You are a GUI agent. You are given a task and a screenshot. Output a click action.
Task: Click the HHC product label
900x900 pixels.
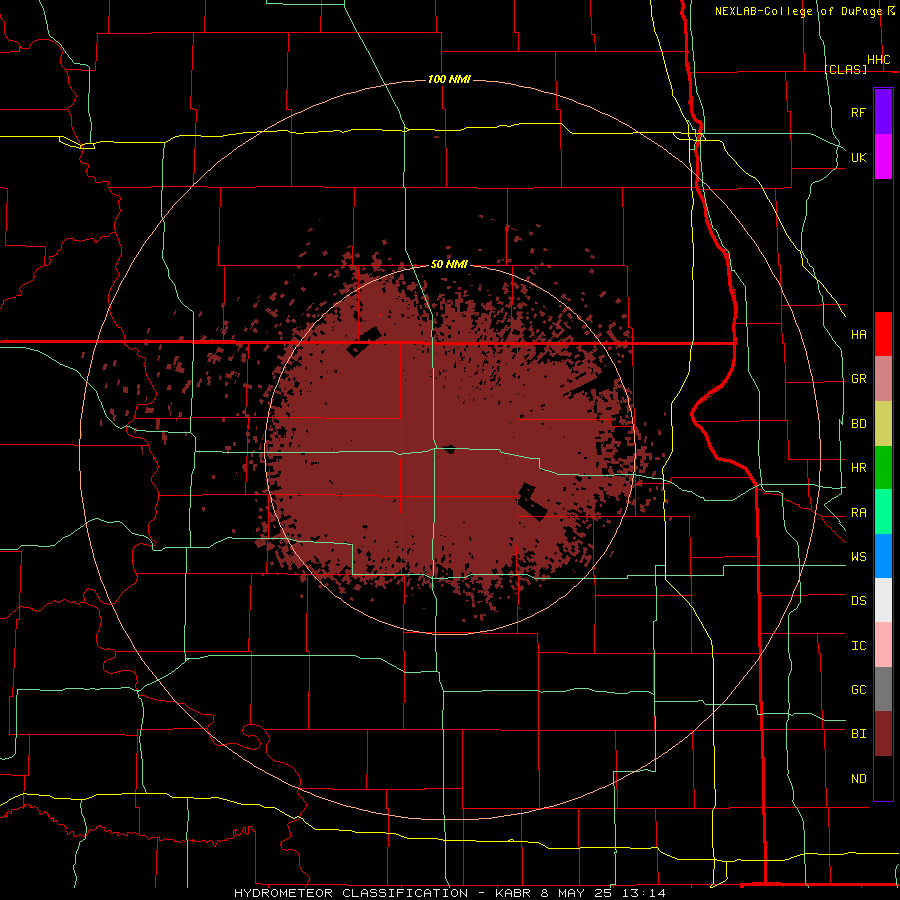click(x=878, y=60)
